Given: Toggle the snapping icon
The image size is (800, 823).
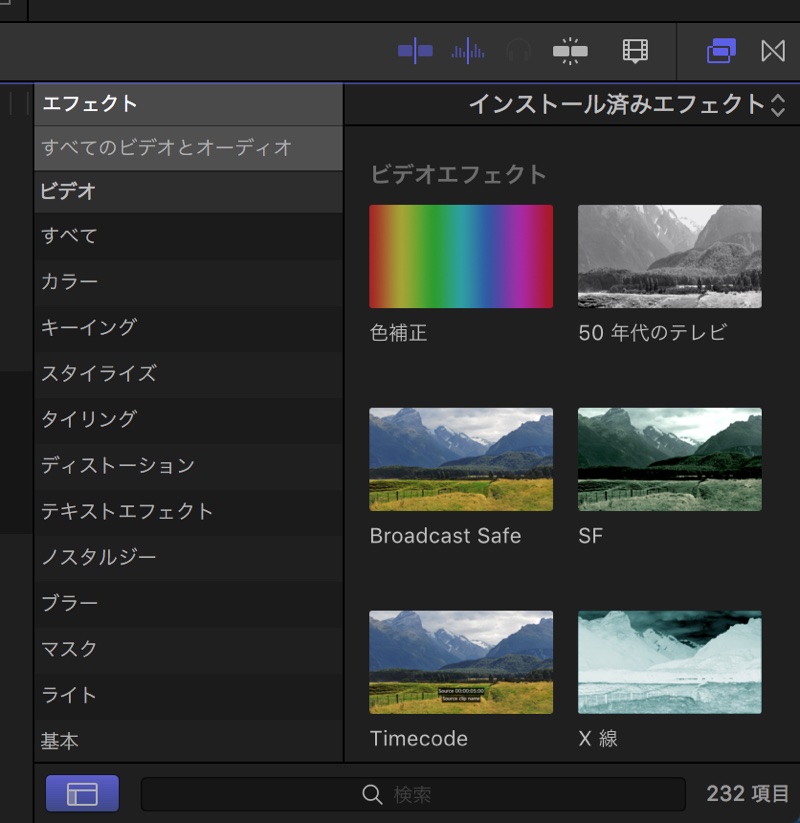Looking at the screenshot, I should (x=570, y=50).
